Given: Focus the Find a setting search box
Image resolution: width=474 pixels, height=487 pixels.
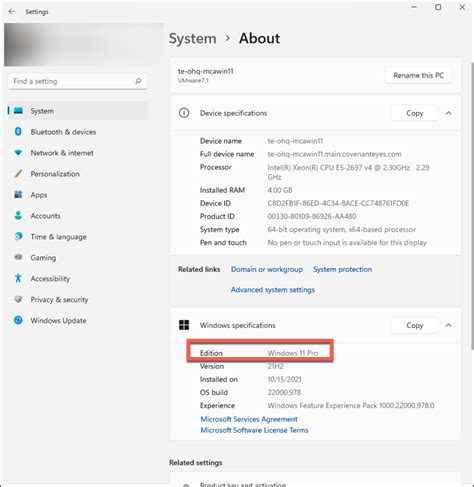Looking at the screenshot, I should tap(78, 81).
